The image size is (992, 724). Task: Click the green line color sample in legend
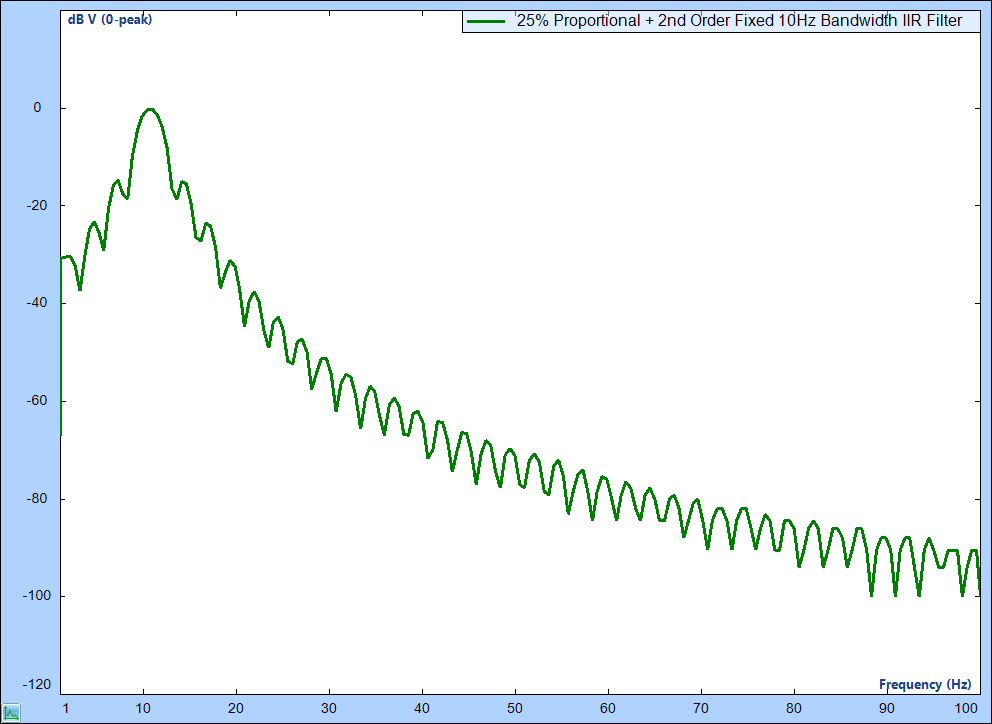(x=486, y=22)
